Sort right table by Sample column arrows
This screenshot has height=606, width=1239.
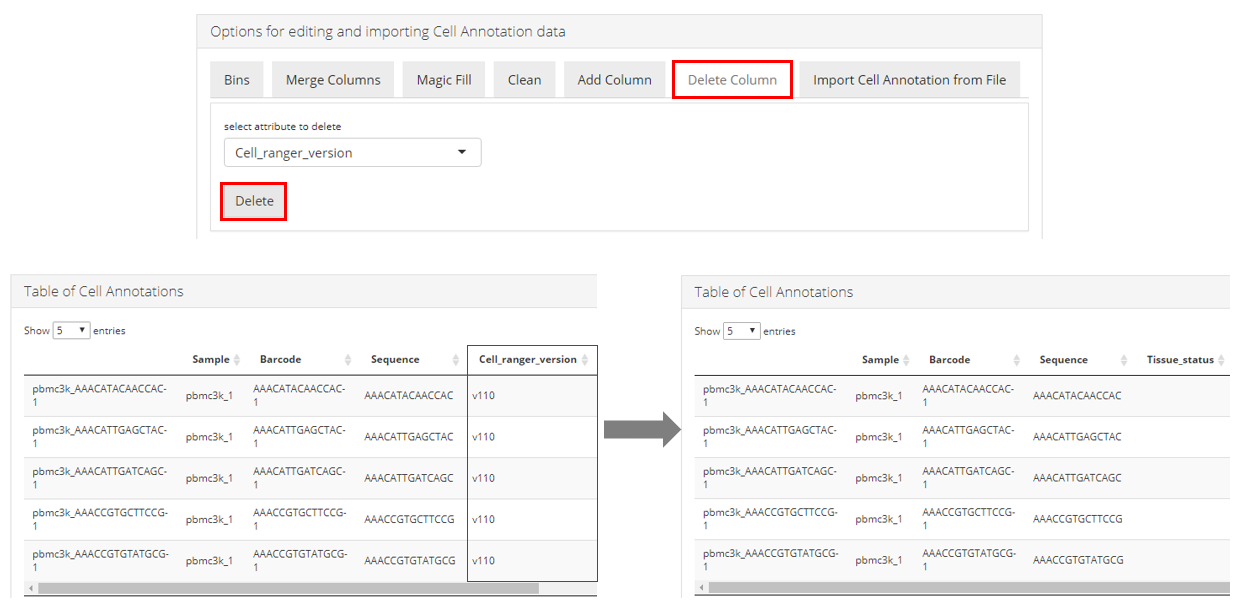click(x=908, y=360)
